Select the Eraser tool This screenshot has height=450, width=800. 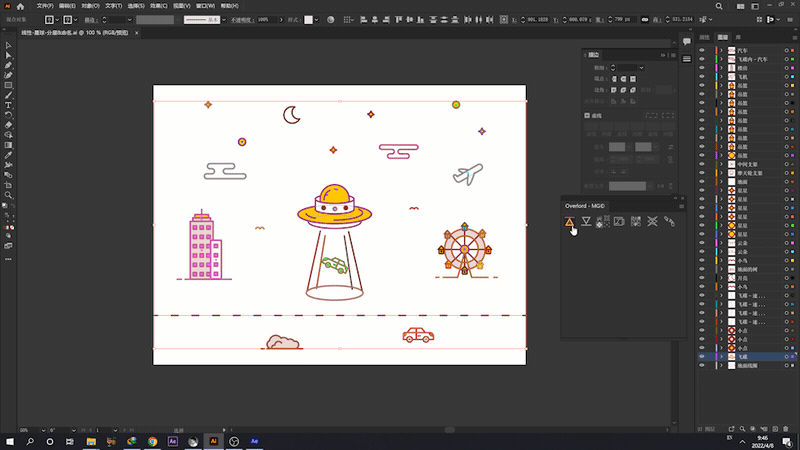coord(8,125)
